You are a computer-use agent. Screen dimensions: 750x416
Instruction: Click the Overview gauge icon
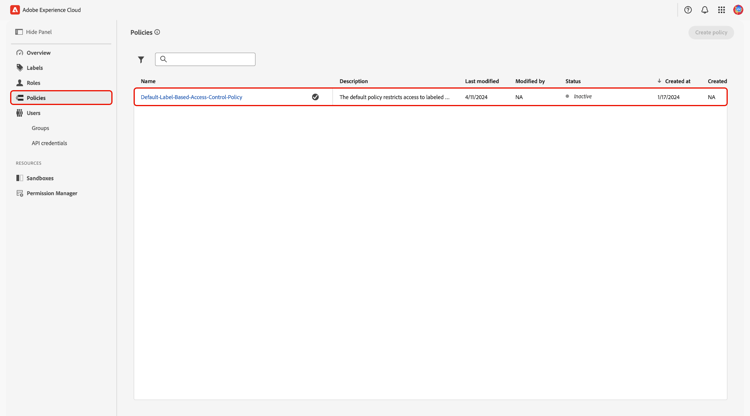click(x=20, y=53)
